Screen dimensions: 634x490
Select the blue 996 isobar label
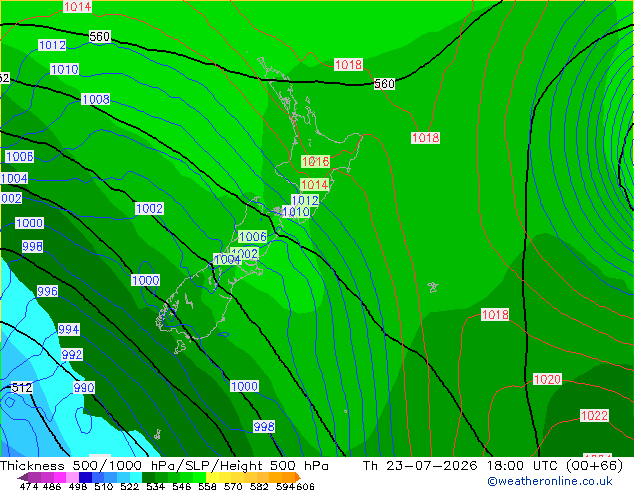tap(47, 291)
